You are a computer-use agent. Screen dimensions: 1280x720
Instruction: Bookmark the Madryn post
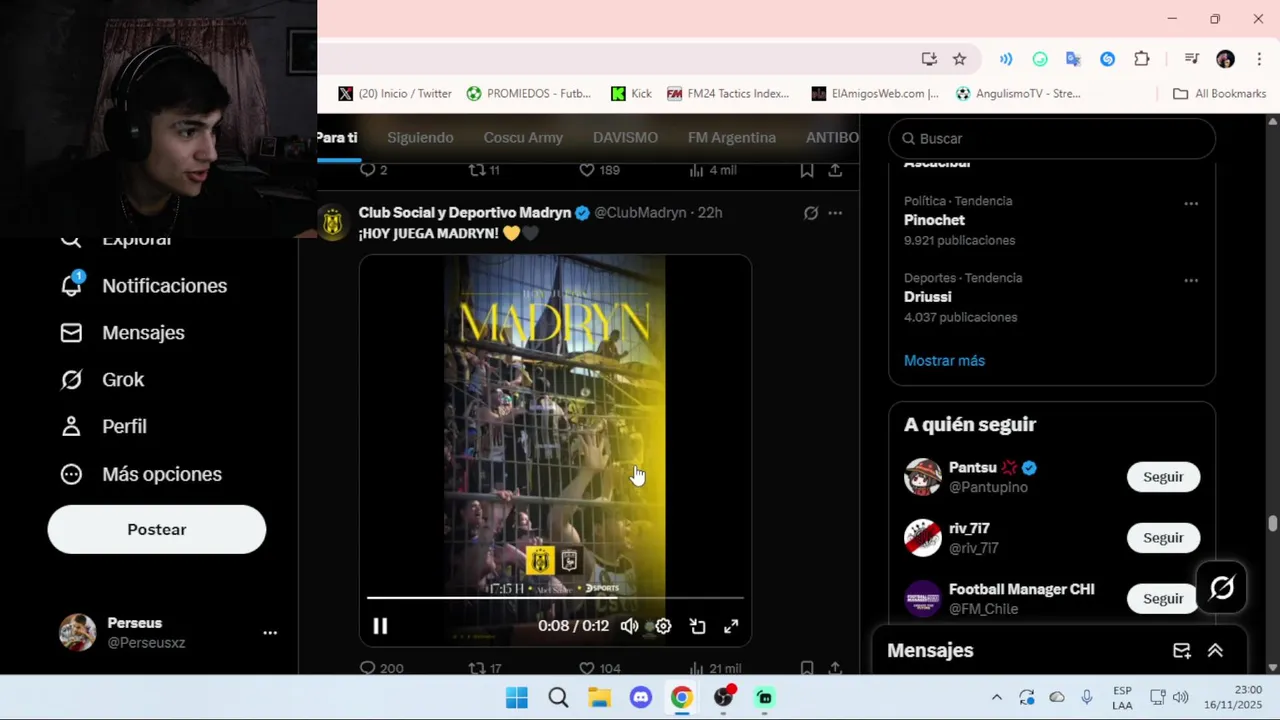[x=806, y=668]
